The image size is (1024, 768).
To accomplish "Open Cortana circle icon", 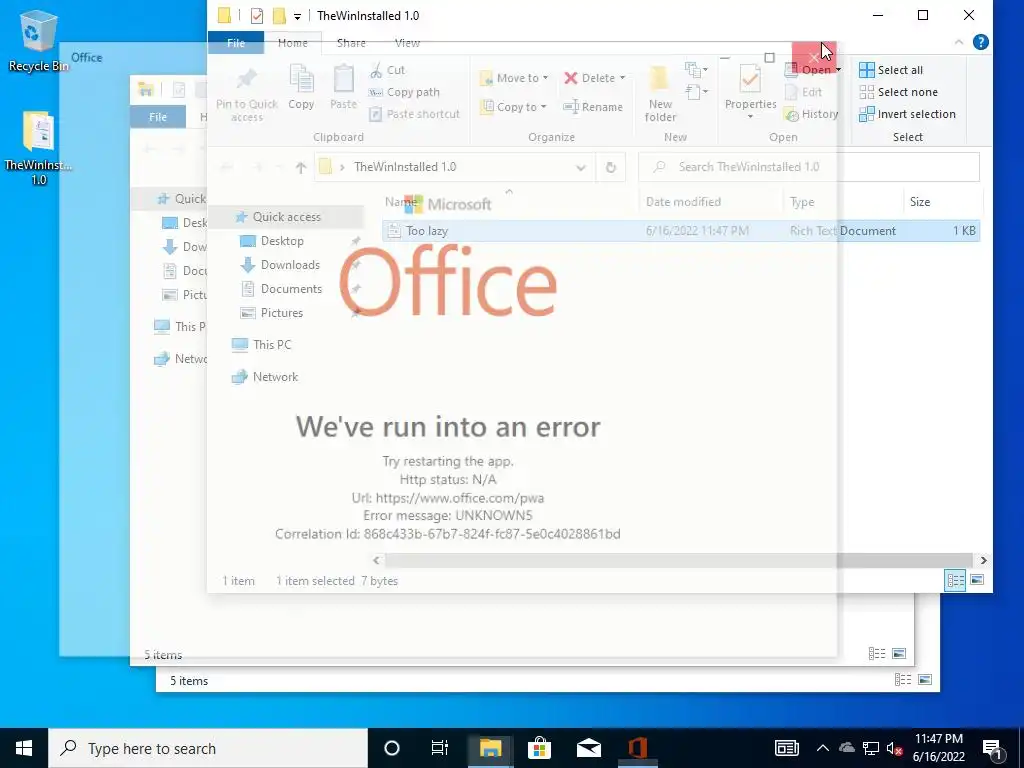I will point(392,748).
